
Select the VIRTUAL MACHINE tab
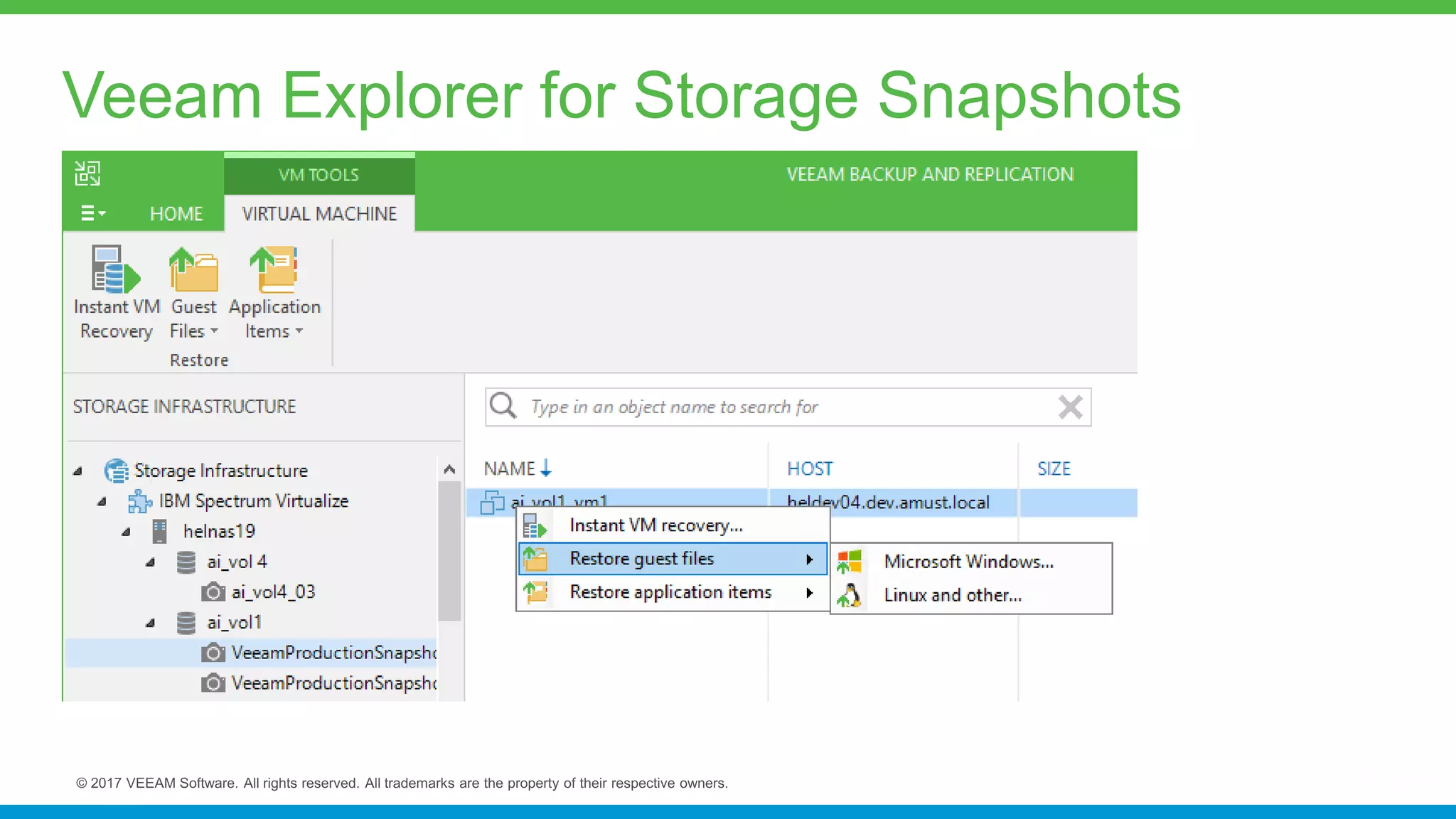[319, 214]
